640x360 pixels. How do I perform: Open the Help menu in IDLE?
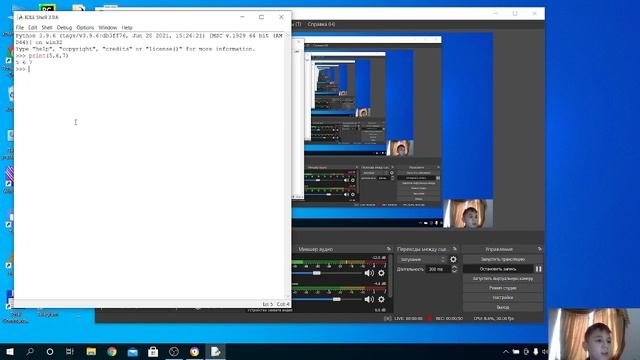[127, 27]
